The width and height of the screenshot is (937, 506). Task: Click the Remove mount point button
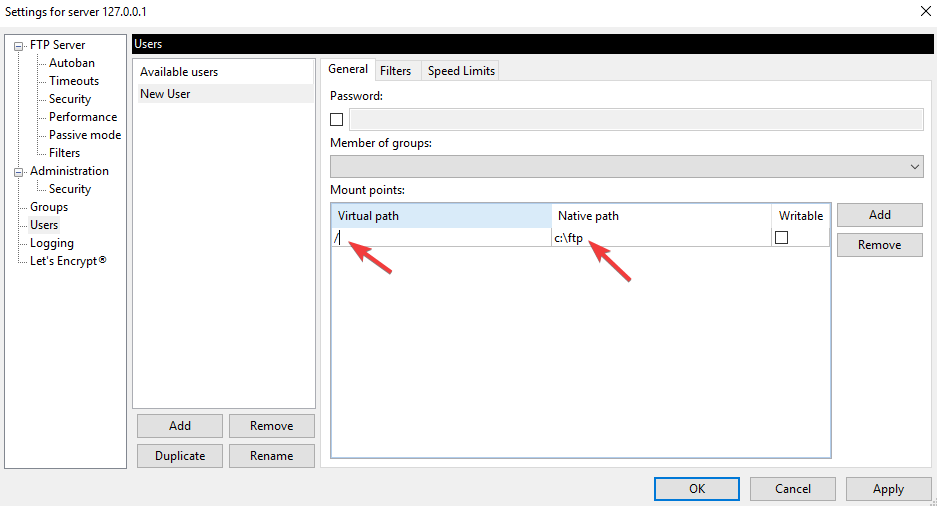click(880, 245)
